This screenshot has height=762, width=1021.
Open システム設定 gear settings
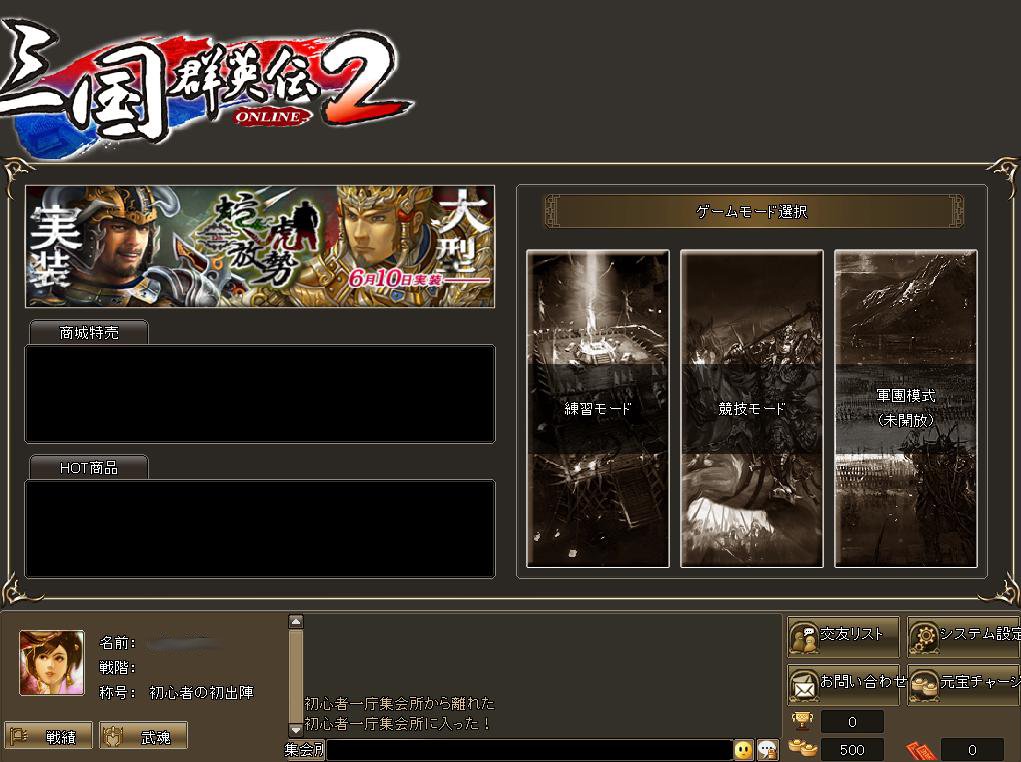coord(964,636)
